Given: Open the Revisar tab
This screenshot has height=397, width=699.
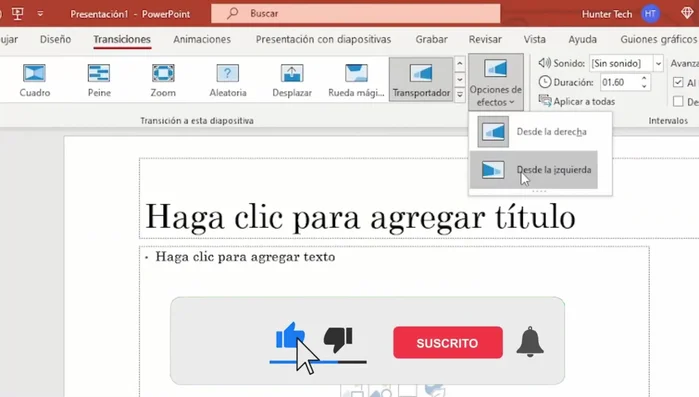Looking at the screenshot, I should 485,39.
